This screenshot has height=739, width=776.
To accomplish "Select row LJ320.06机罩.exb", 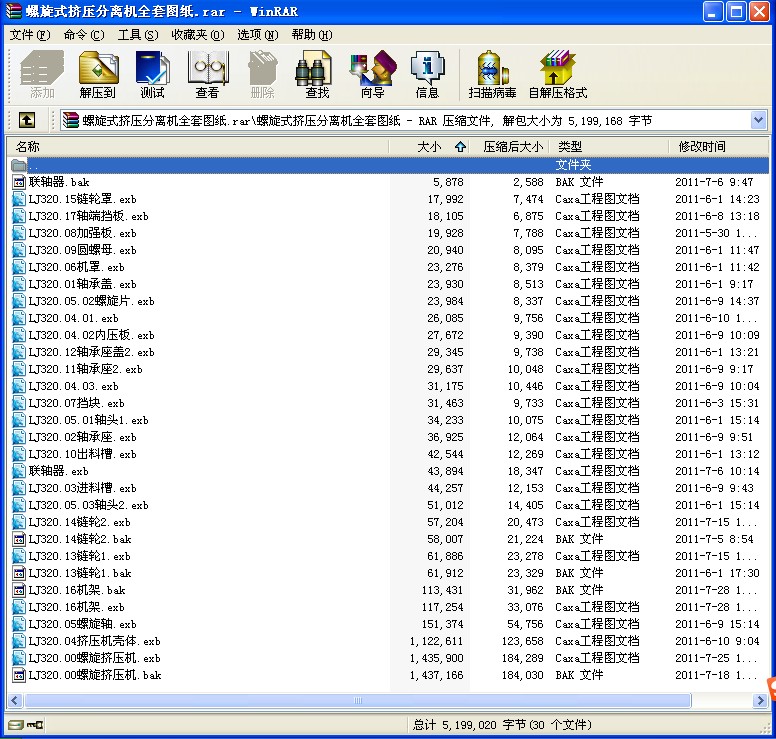I will tap(390, 267).
